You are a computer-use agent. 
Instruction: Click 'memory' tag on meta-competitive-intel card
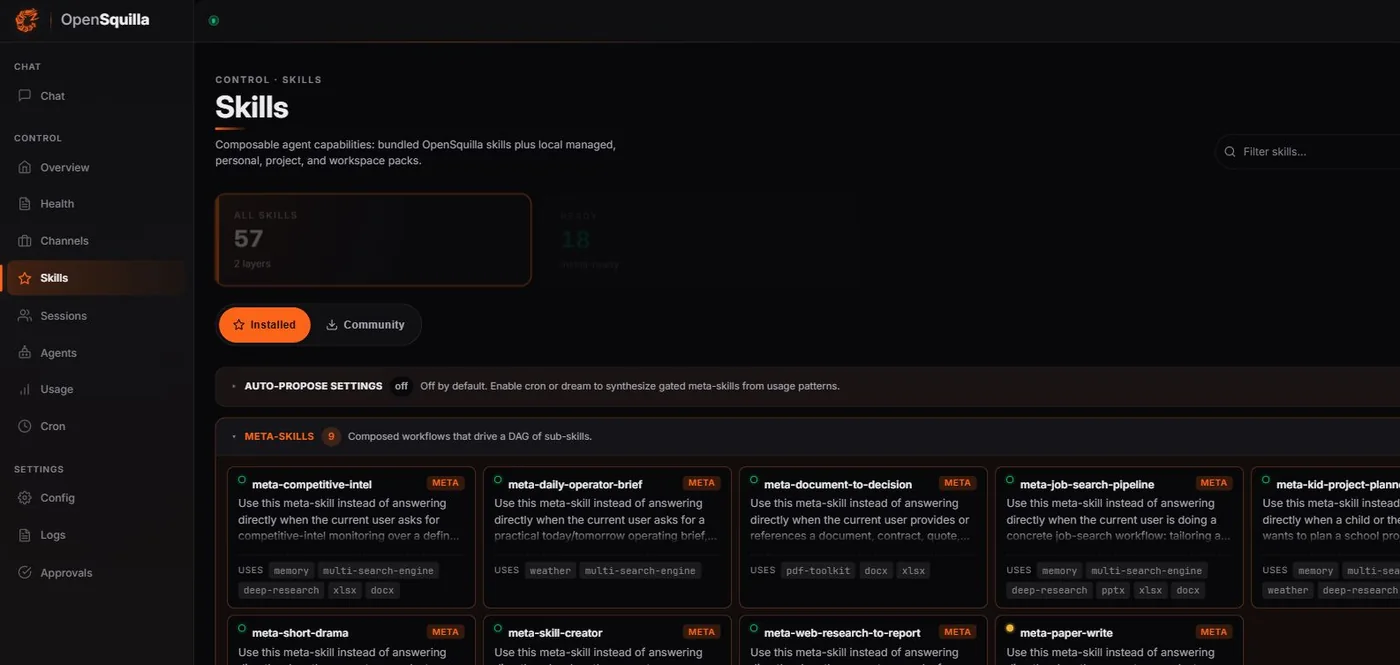(x=291, y=571)
